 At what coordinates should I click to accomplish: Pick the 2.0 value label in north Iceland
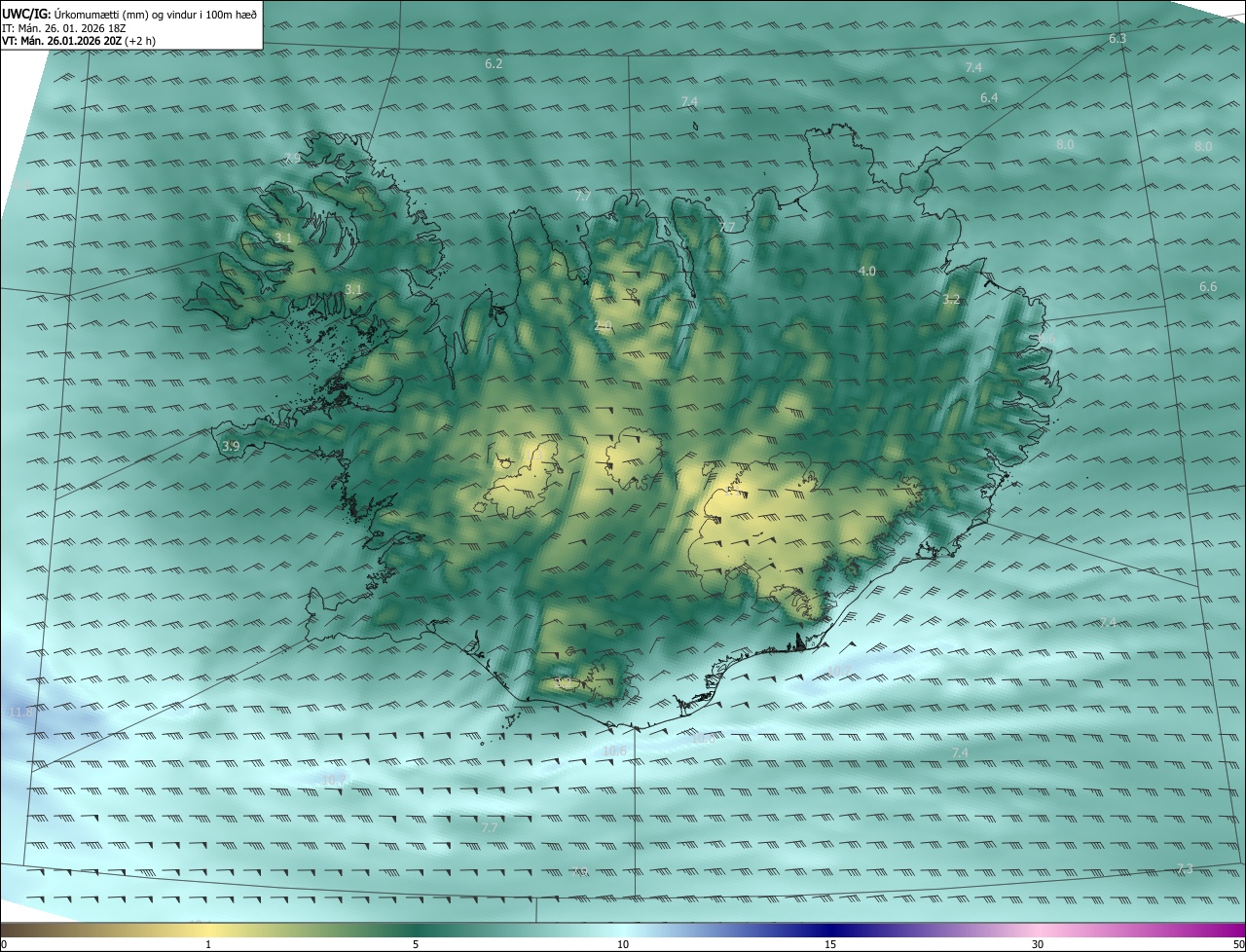pos(603,325)
